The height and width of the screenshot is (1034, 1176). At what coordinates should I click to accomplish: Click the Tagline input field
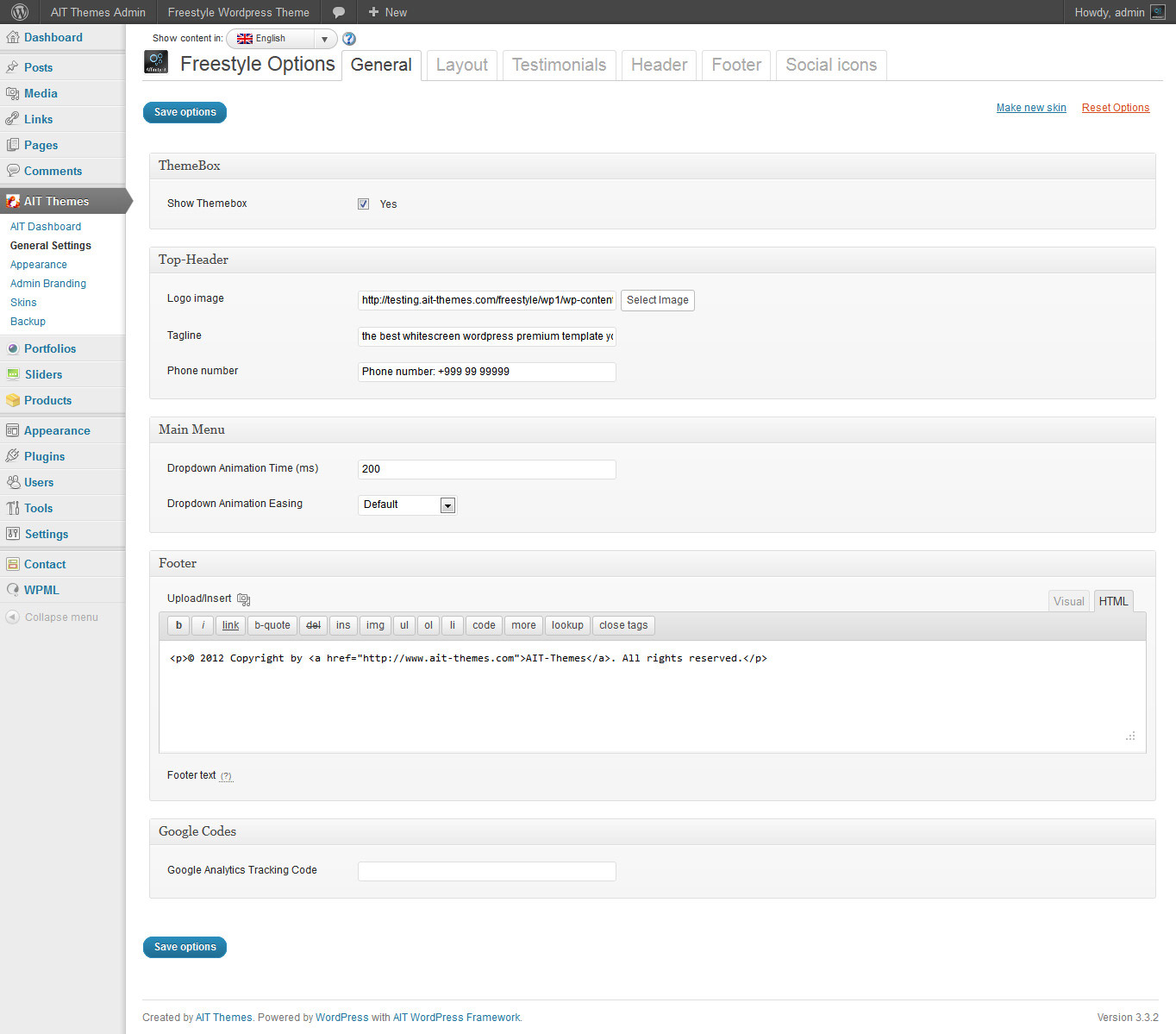coord(487,336)
